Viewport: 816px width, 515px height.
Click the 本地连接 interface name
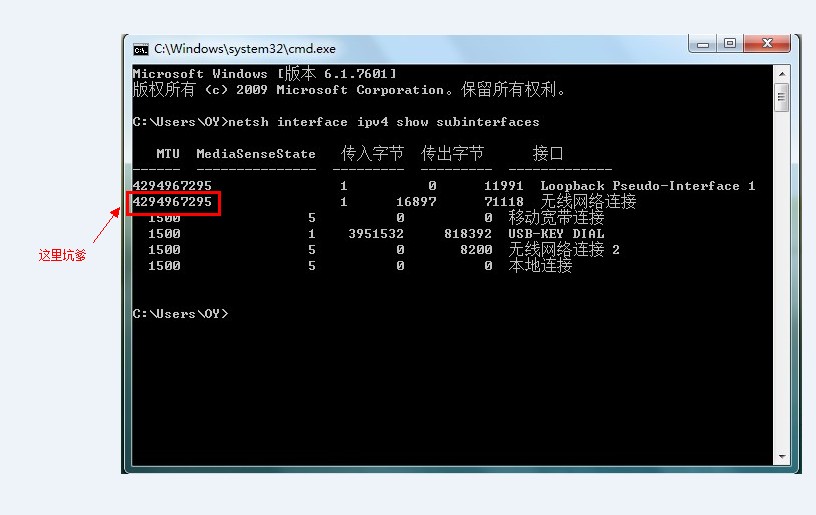(540, 266)
